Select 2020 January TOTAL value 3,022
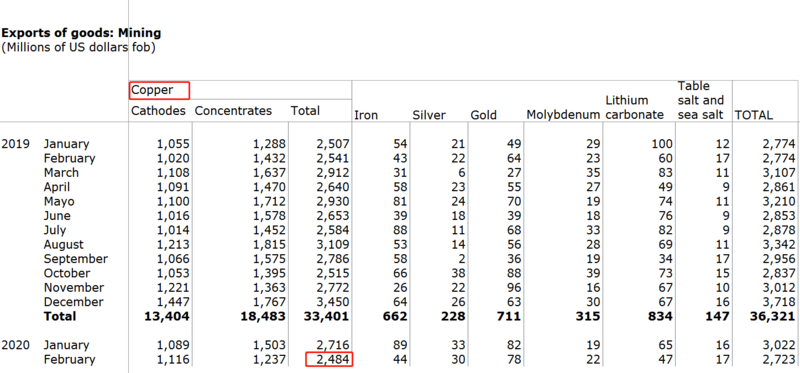Viewport: 800px width, 373px height. 779,345
